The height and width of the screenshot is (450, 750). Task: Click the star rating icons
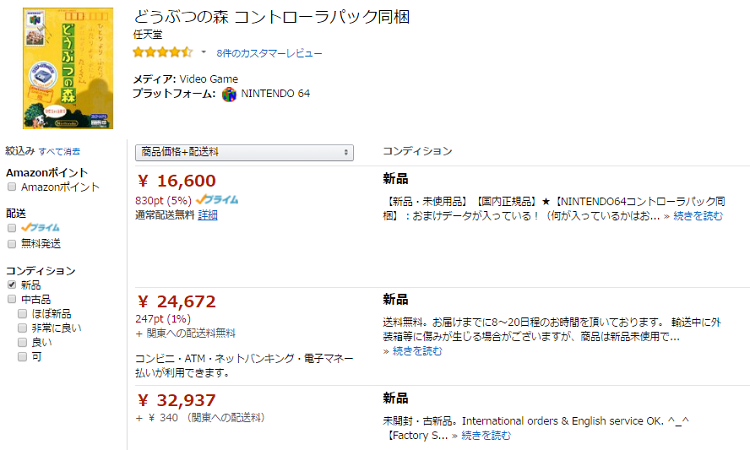[162, 52]
